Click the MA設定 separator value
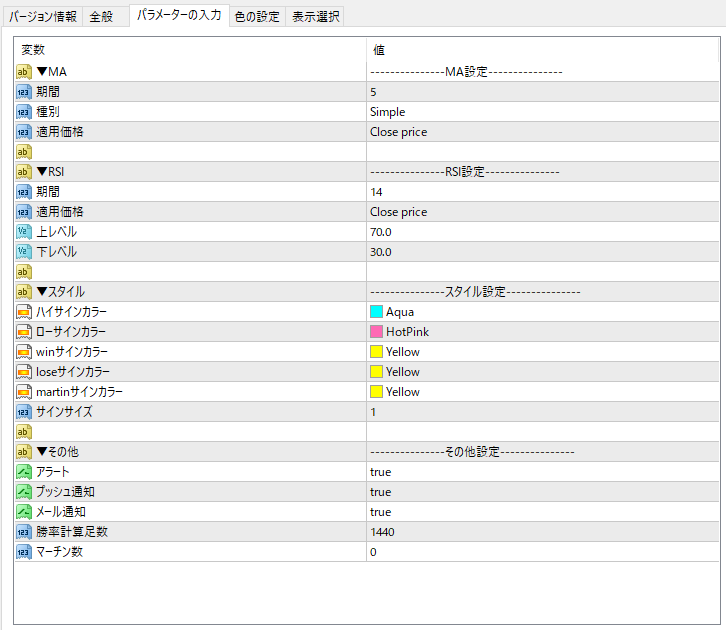 coord(466,72)
